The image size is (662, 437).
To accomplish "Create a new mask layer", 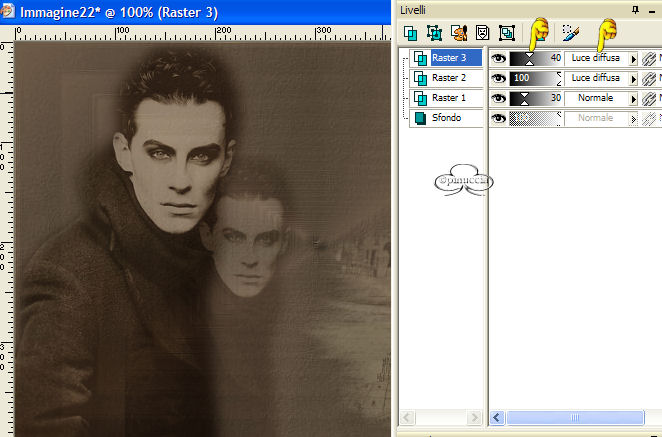I will tap(483, 33).
